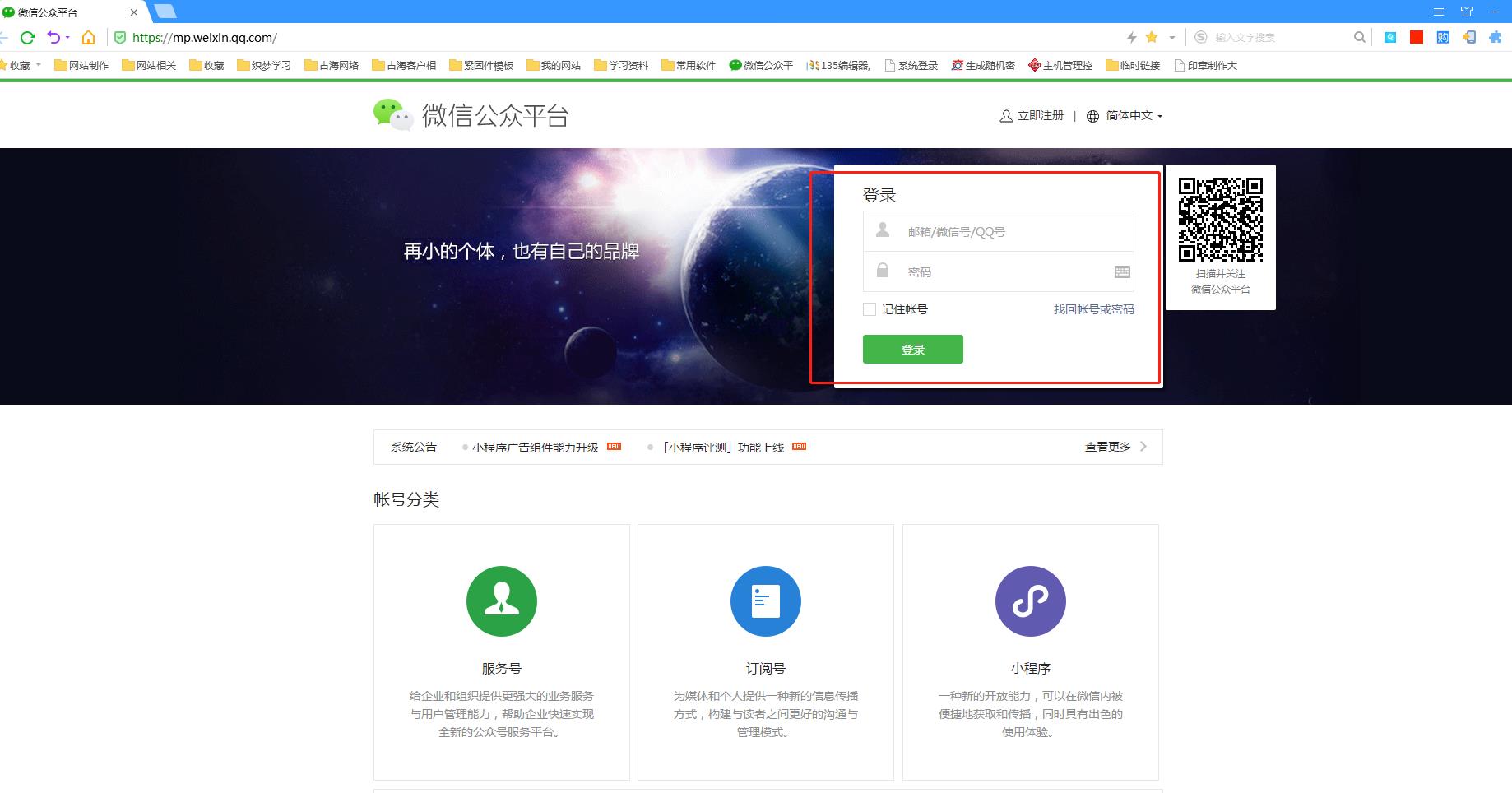Click the blue screenshot extension icon

pos(1390,37)
